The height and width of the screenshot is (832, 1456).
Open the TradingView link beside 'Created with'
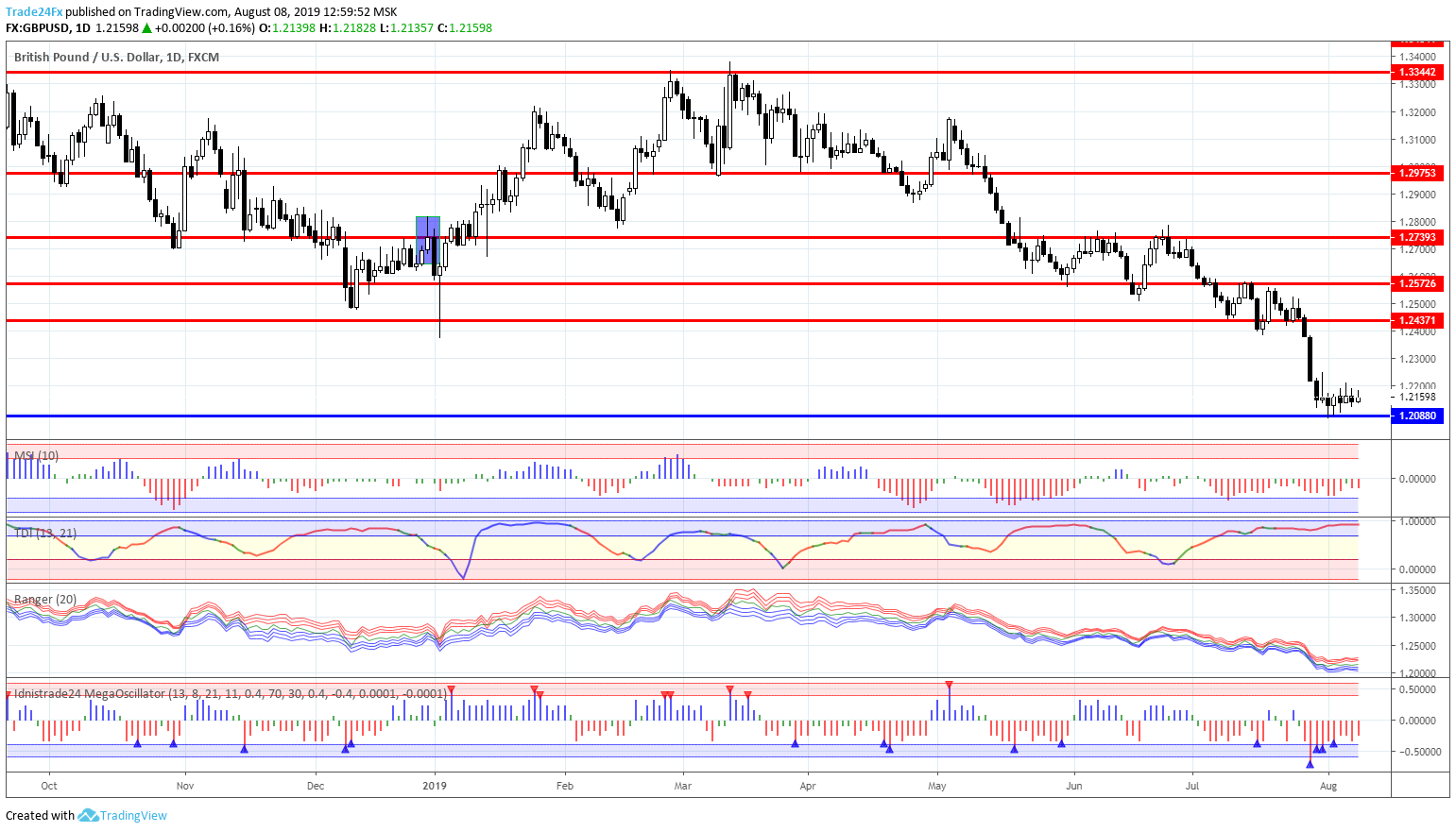133,815
